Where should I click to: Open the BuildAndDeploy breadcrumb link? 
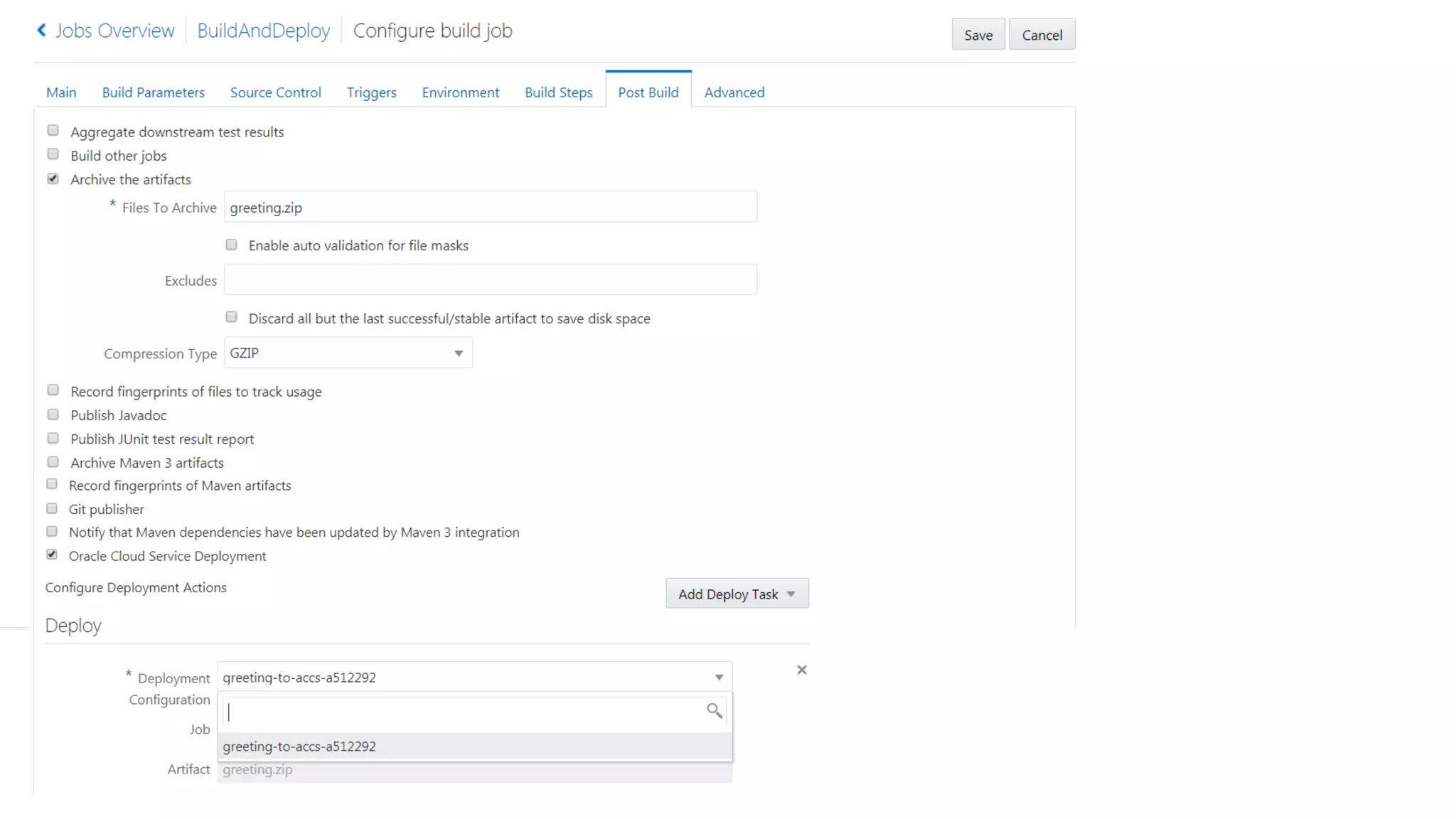pos(263,31)
